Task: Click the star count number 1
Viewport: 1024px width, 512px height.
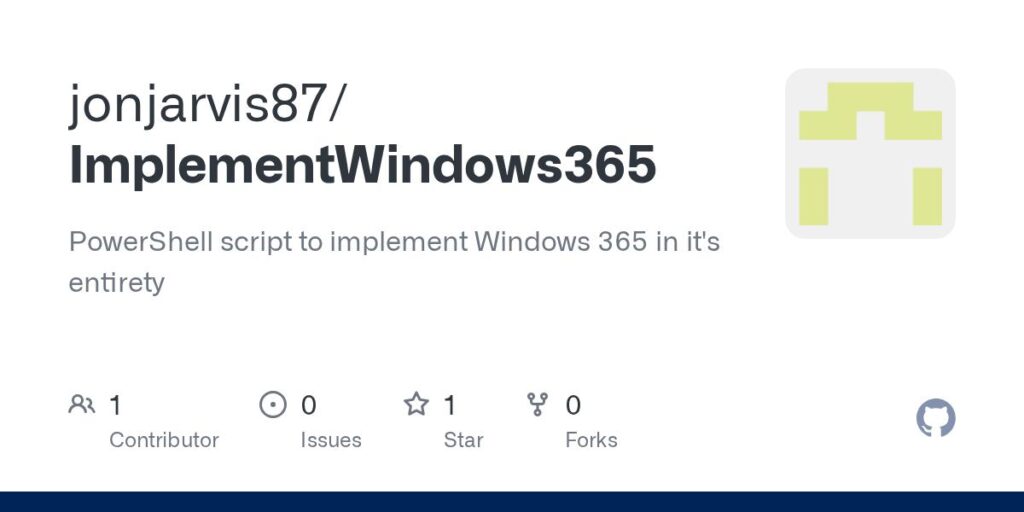Action: coord(449,406)
